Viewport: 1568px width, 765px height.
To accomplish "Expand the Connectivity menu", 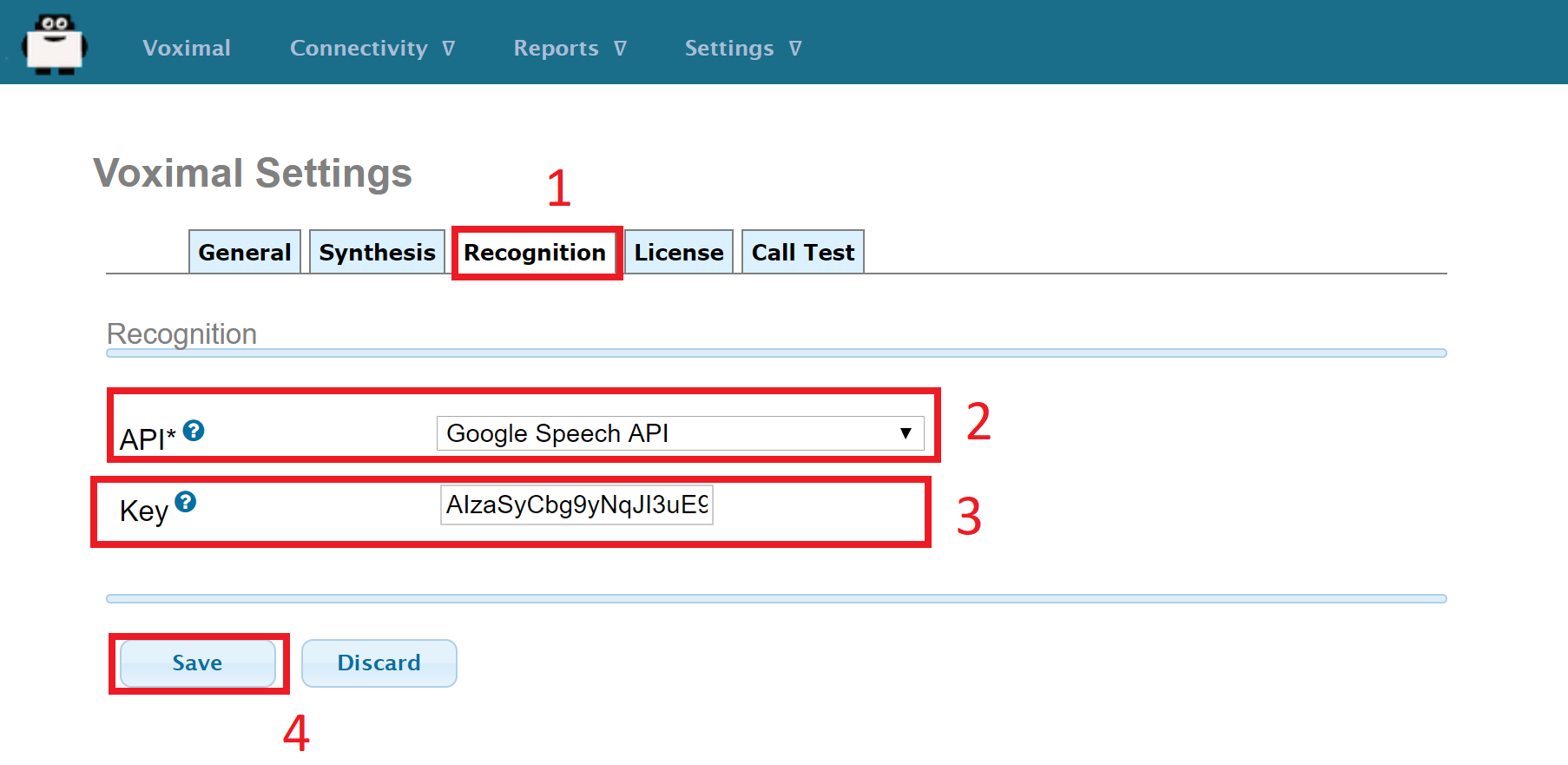I will point(372,48).
